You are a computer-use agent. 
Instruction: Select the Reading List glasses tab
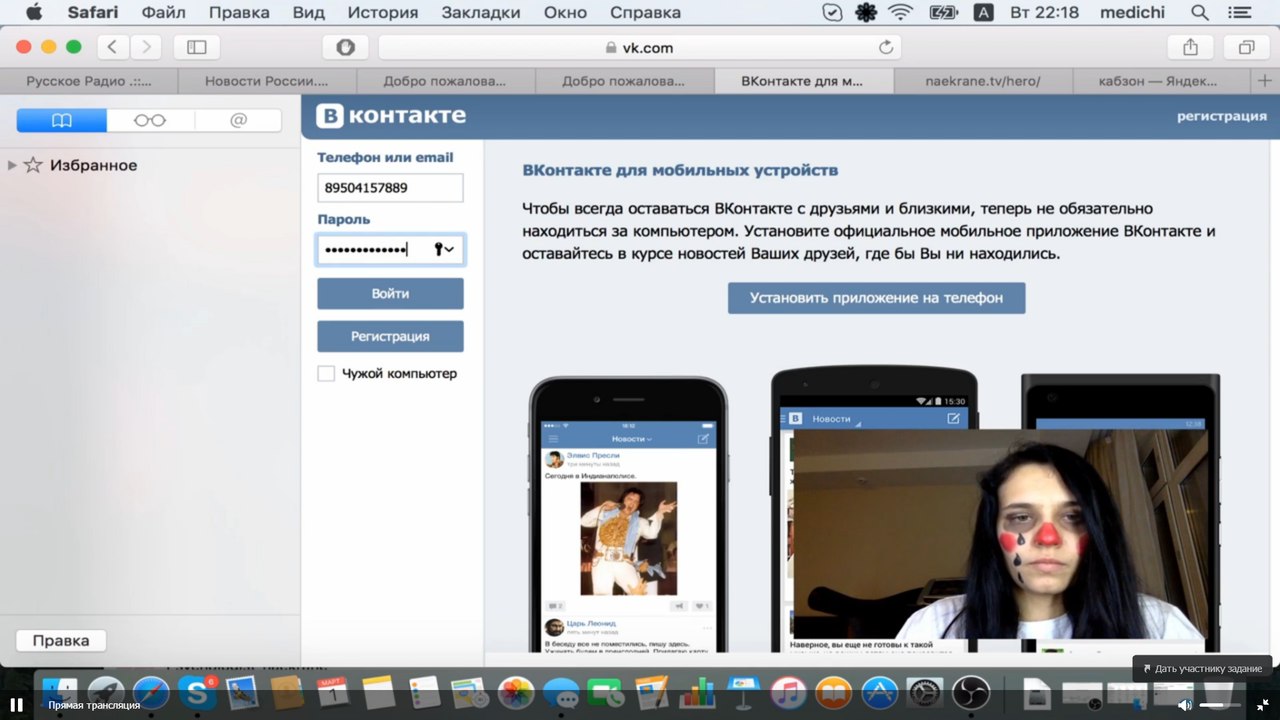(150, 120)
